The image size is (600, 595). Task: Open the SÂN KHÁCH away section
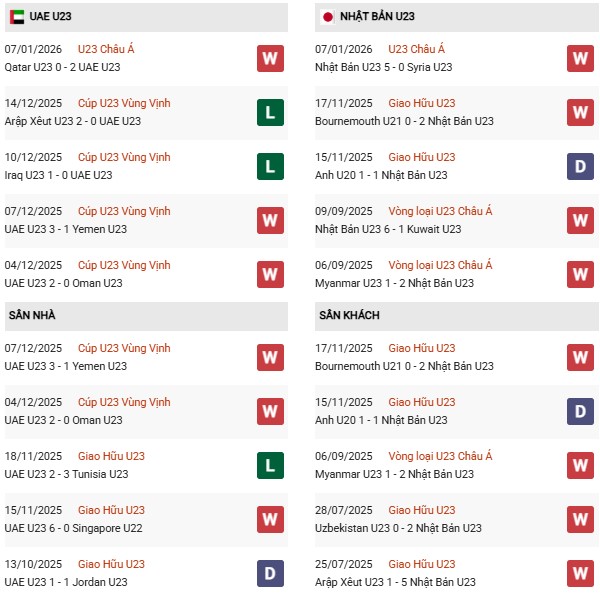(x=349, y=316)
